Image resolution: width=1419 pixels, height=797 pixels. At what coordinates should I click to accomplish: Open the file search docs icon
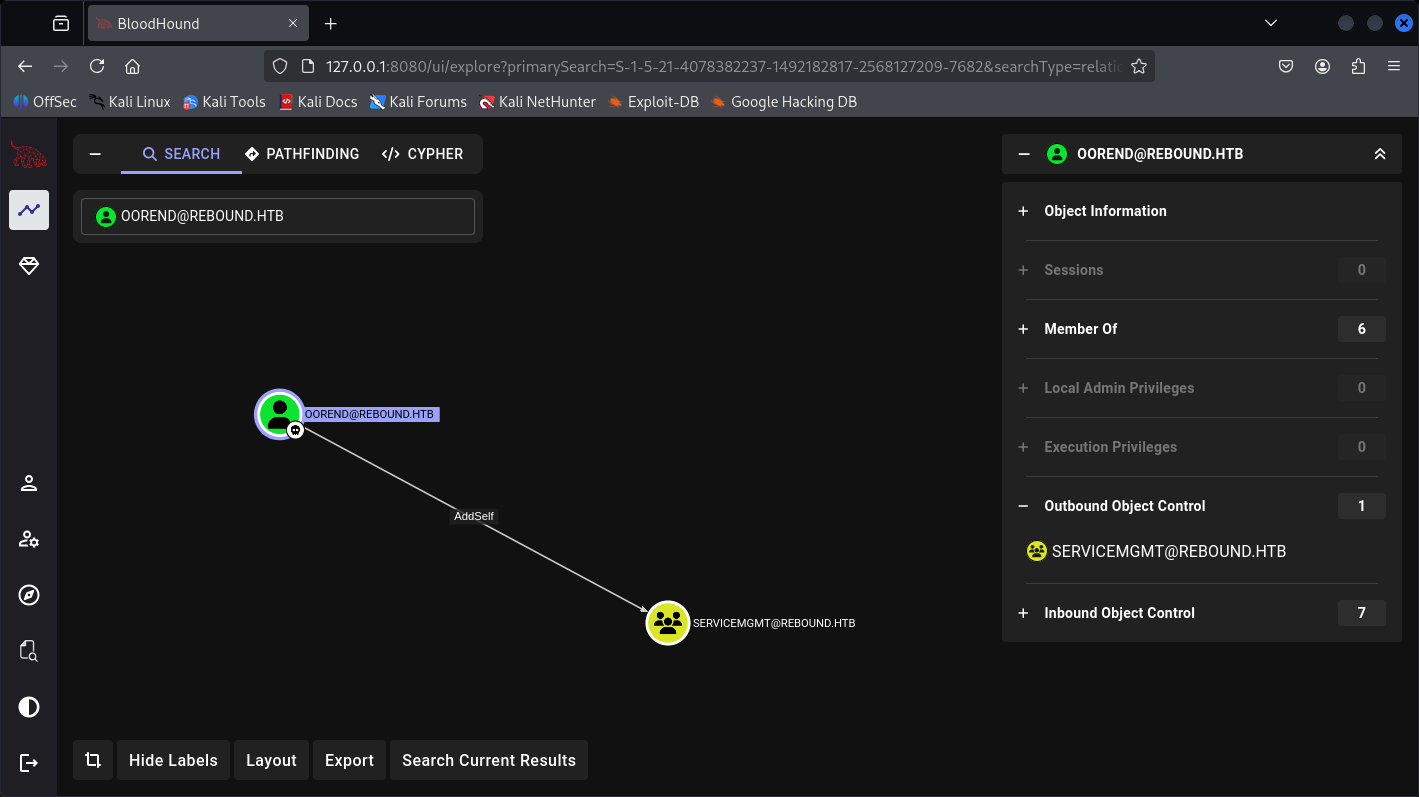click(29, 652)
